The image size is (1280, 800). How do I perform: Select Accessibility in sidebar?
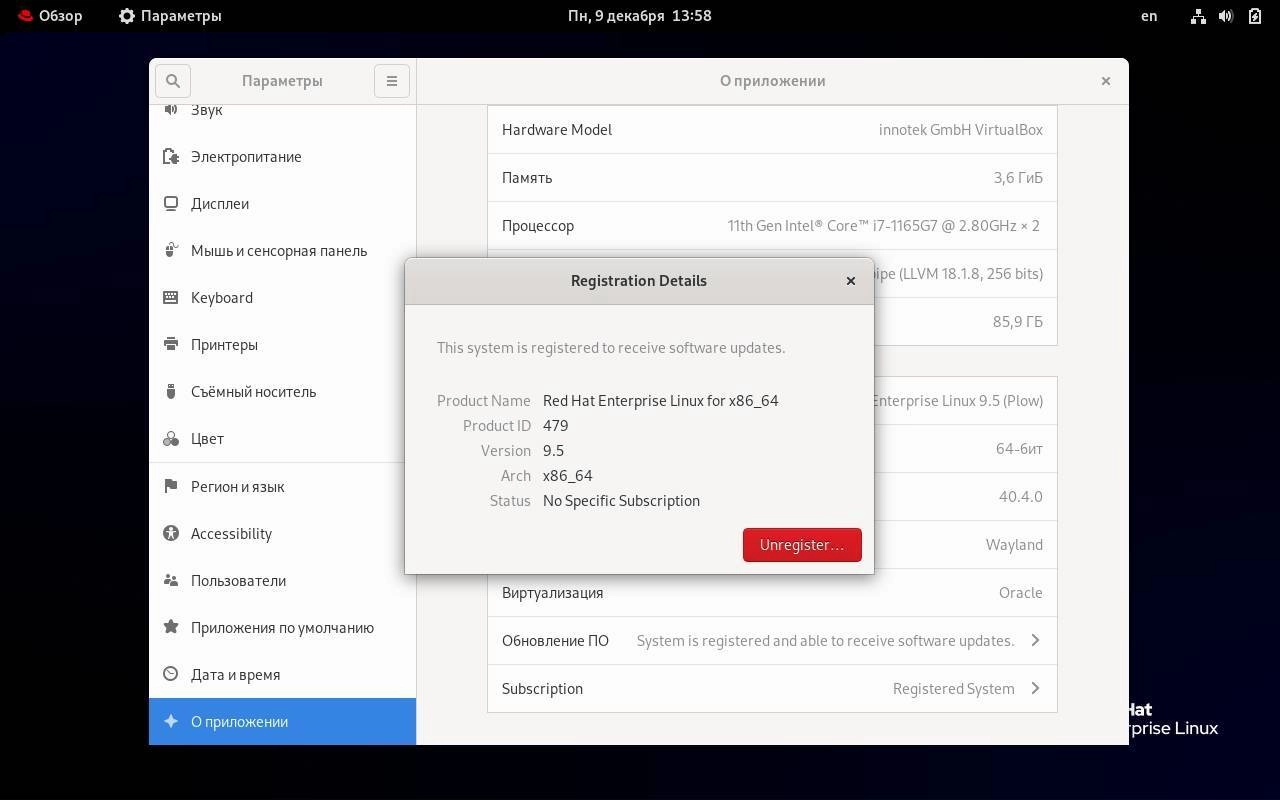[x=282, y=533]
